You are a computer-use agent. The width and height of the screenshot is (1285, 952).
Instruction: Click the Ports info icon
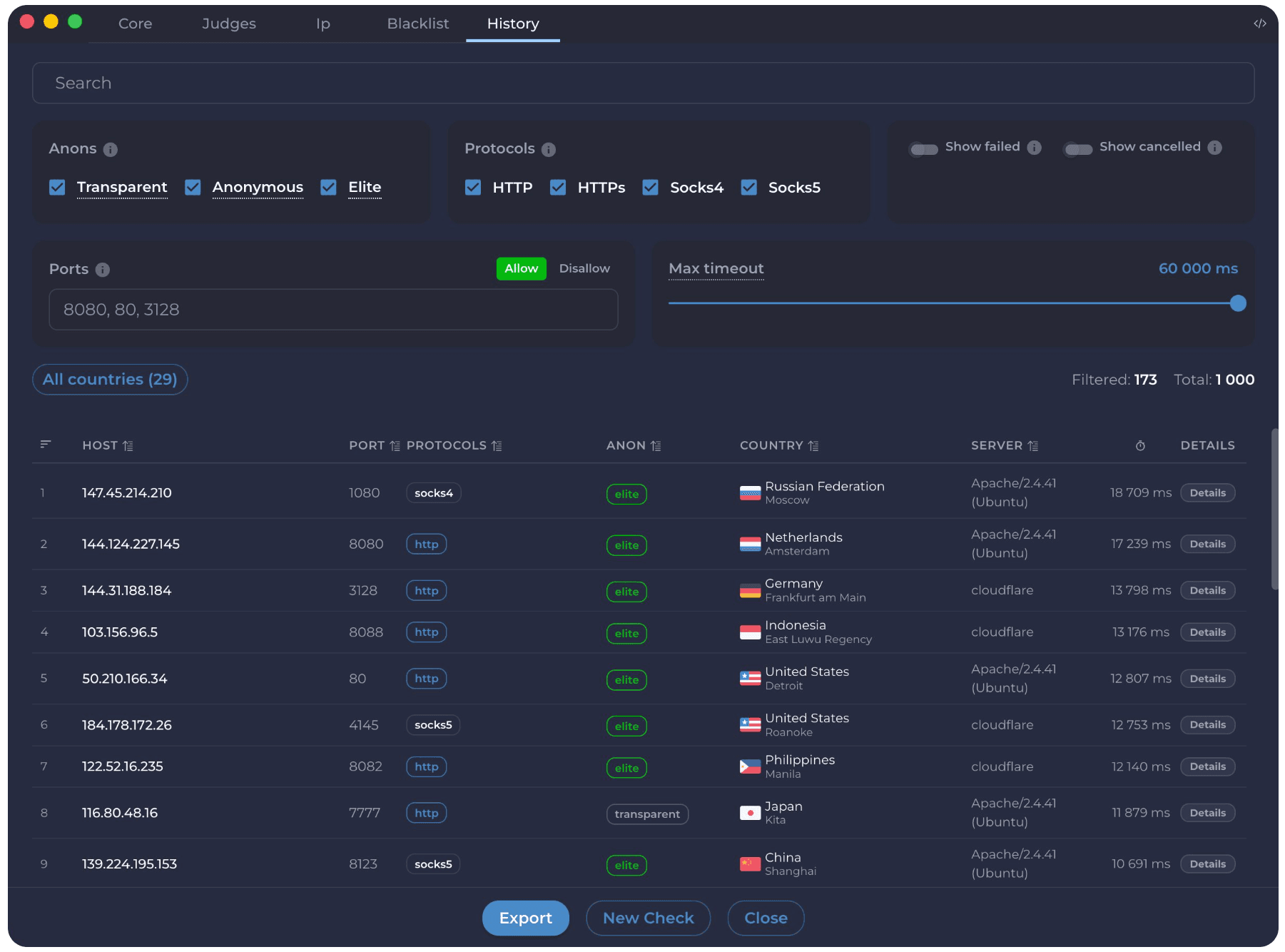pos(102,270)
